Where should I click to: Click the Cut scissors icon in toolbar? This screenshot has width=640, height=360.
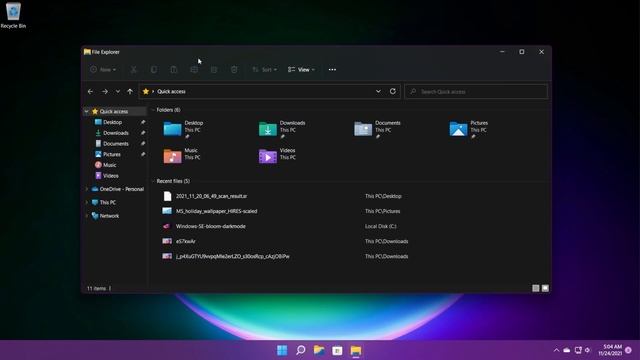click(133, 70)
